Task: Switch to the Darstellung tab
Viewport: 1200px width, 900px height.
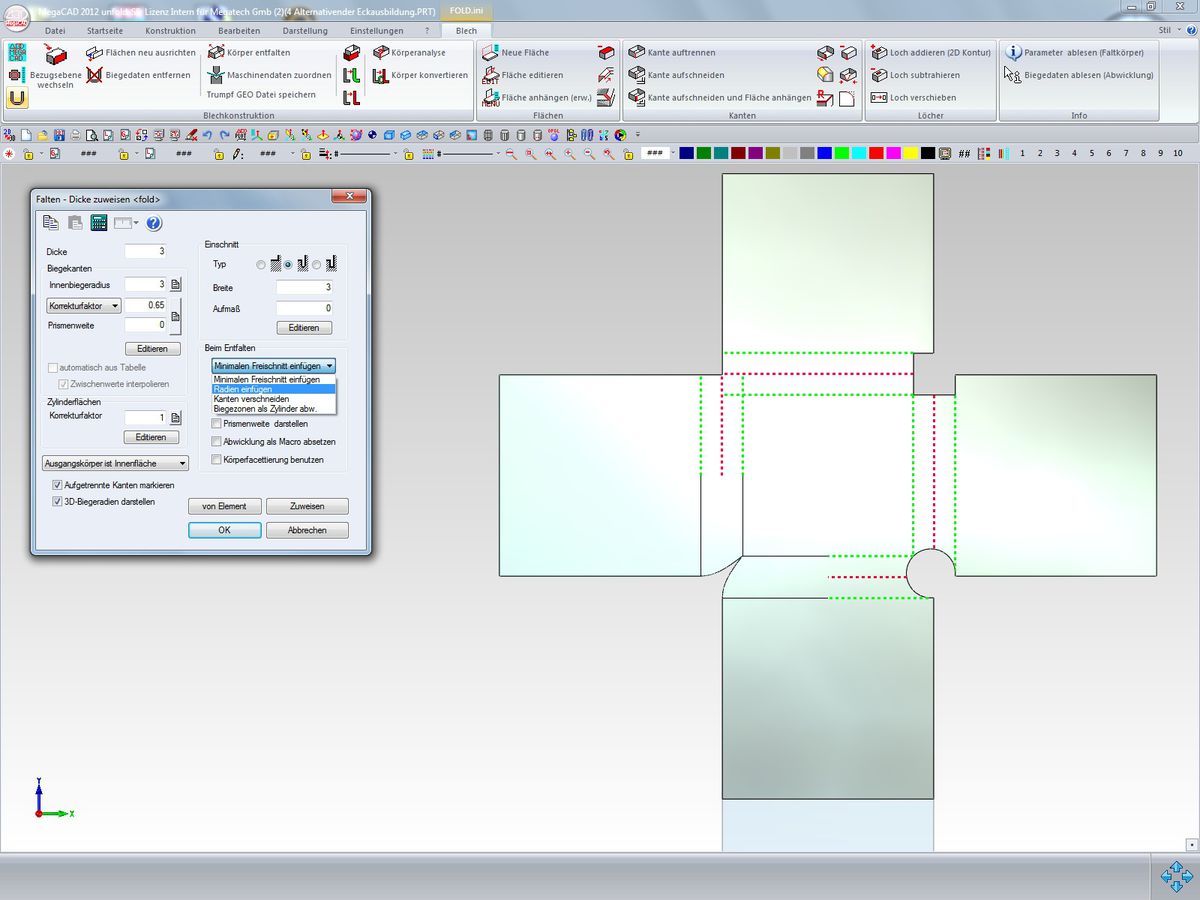Action: click(x=305, y=31)
